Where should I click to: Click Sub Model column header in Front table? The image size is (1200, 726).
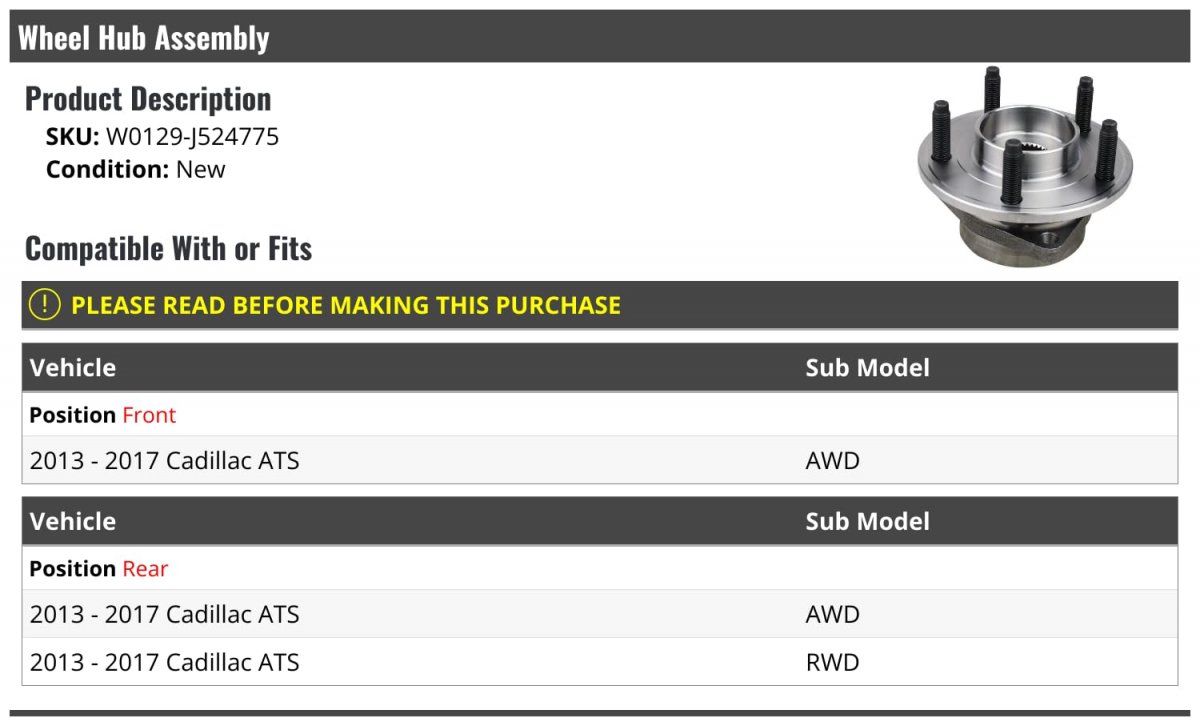pyautogui.click(x=868, y=367)
